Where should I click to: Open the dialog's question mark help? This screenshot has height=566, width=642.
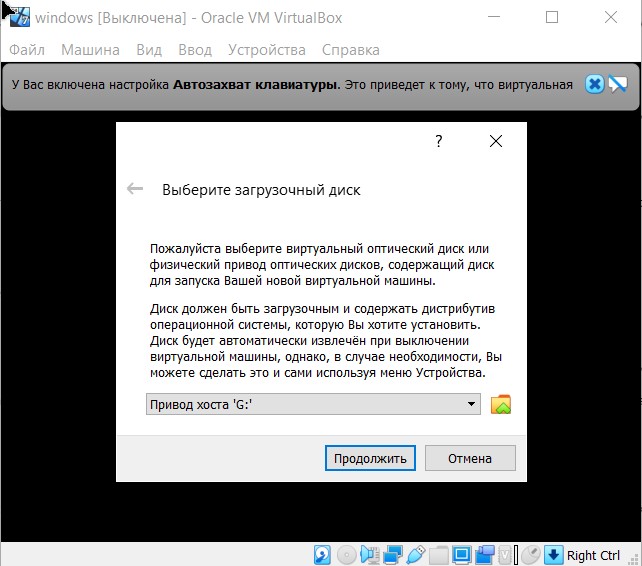[439, 141]
